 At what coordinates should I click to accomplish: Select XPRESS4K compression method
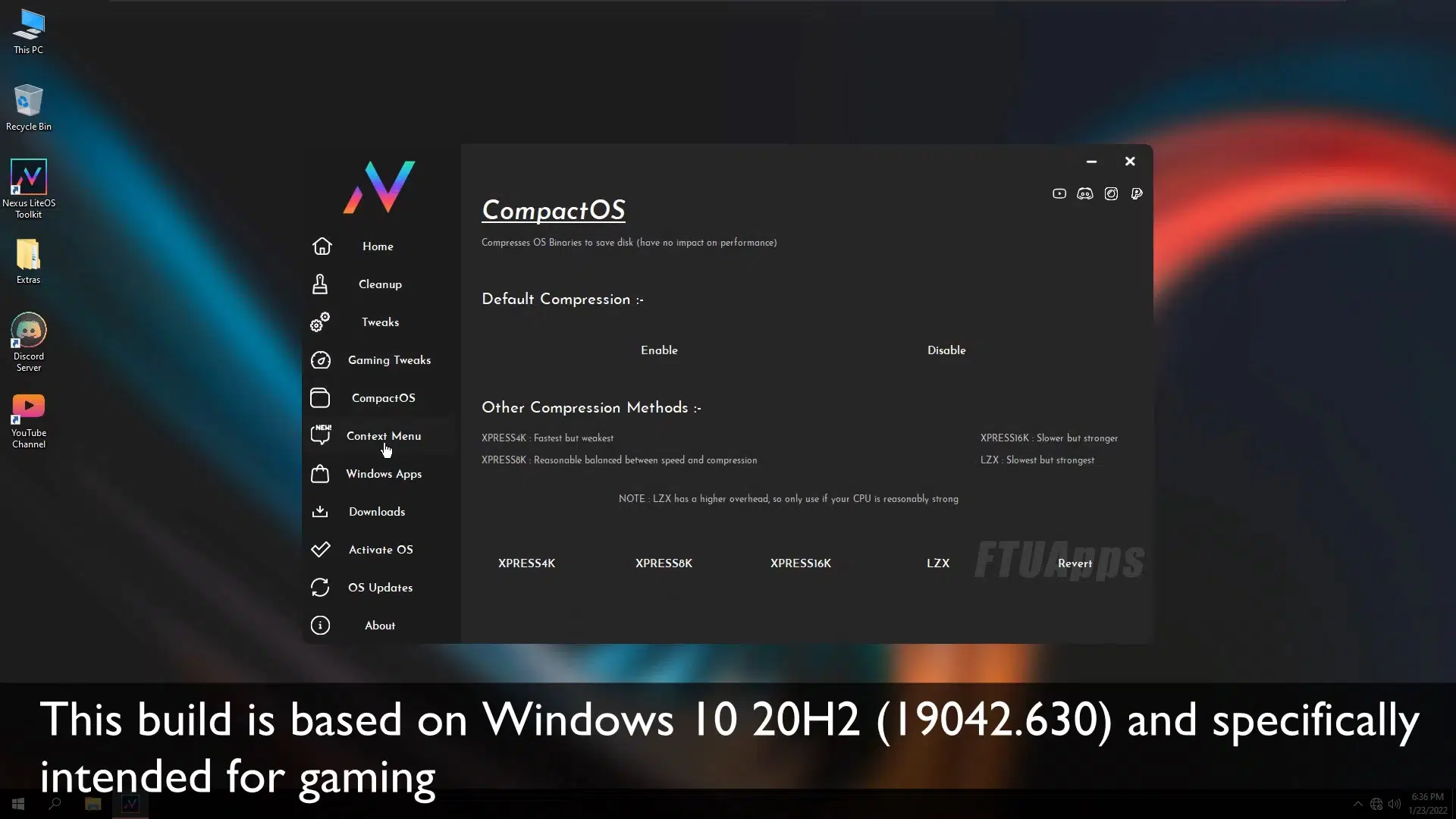[x=527, y=563]
